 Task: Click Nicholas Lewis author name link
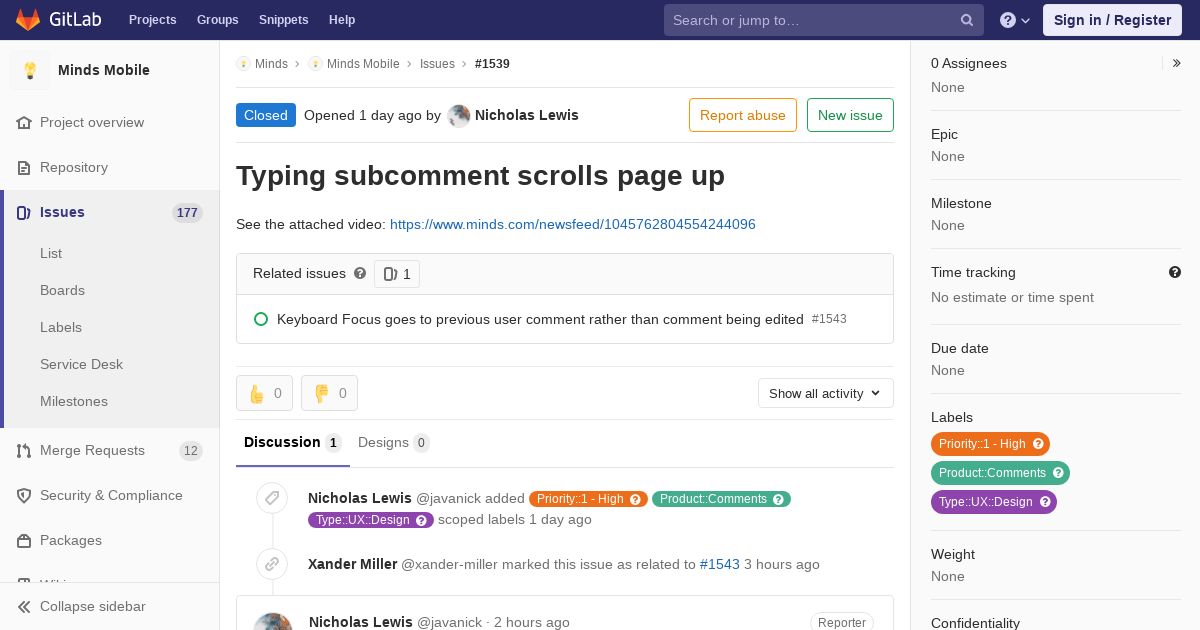527,115
